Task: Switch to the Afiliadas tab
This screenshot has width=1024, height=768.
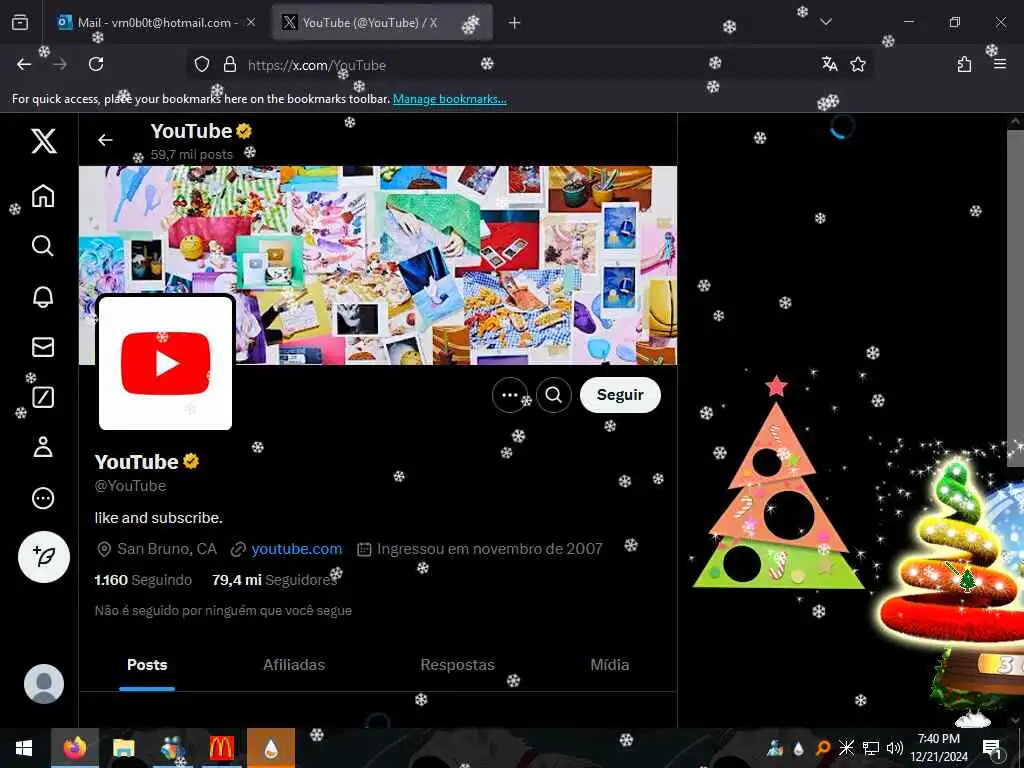Action: (294, 665)
